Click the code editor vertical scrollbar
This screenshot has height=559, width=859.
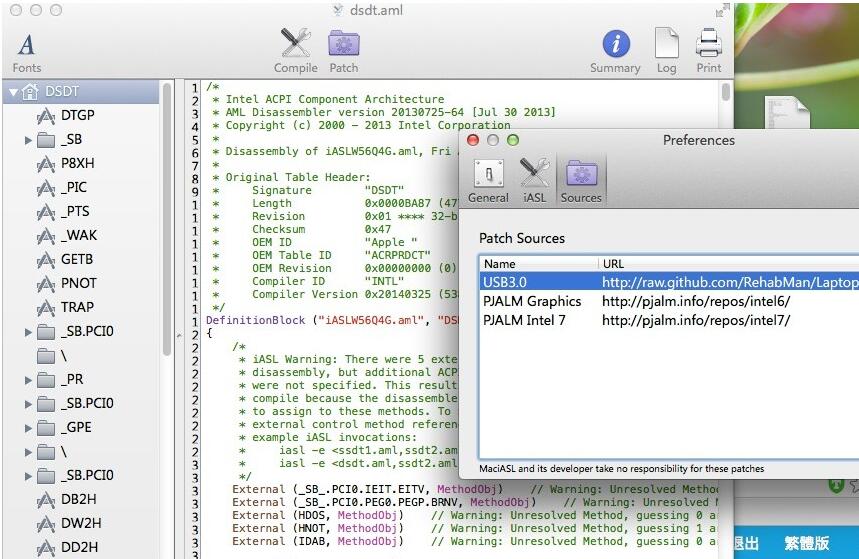click(725, 94)
